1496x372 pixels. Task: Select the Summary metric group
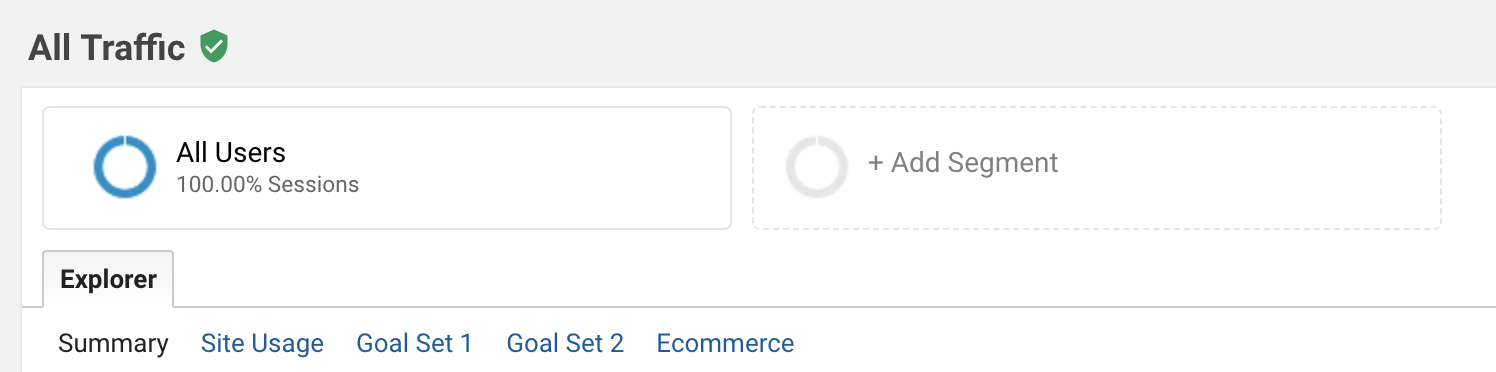tap(113, 344)
